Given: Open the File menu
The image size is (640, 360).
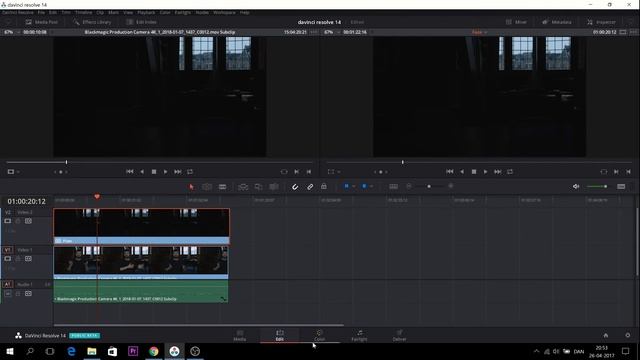Looking at the screenshot, I should 41,13.
